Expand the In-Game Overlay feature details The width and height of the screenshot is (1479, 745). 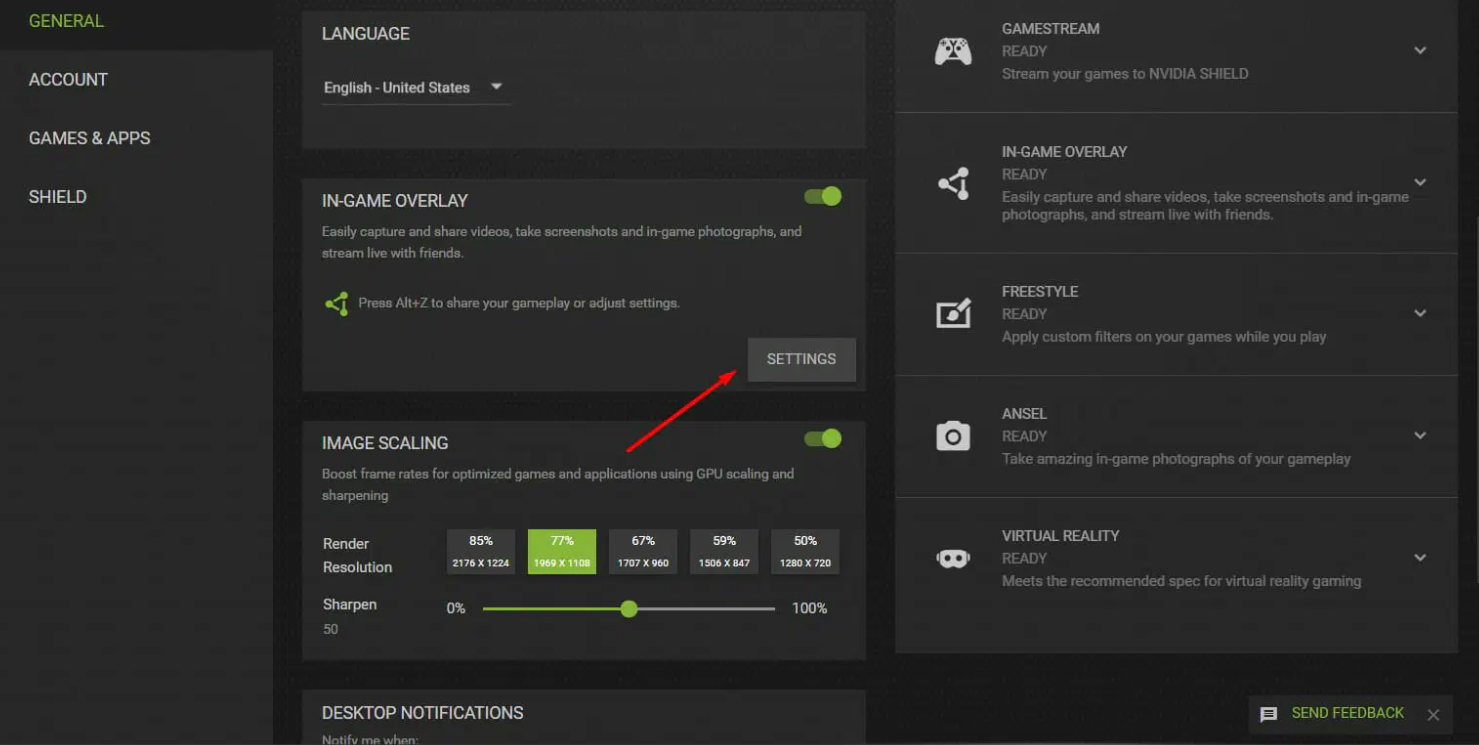point(1420,183)
